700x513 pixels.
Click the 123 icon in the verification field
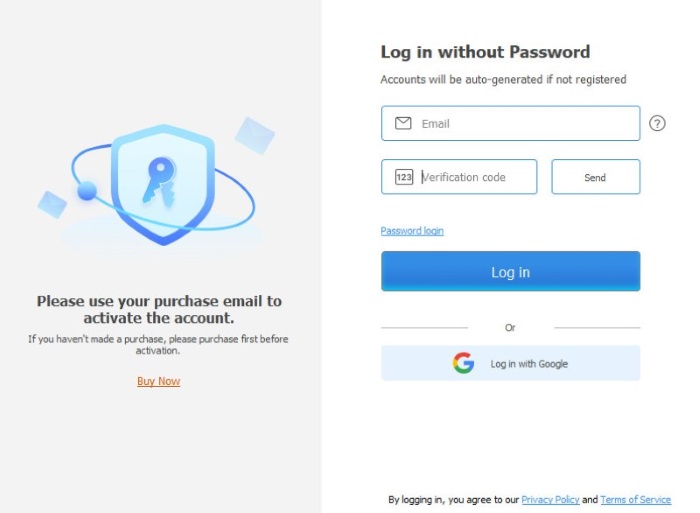(404, 177)
